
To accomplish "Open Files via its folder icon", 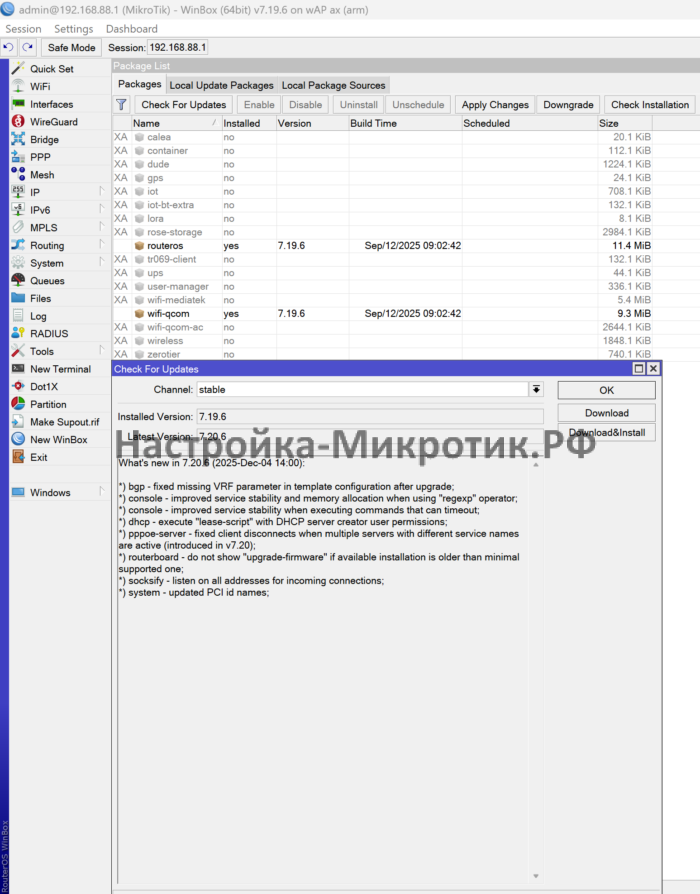I will [x=18, y=298].
